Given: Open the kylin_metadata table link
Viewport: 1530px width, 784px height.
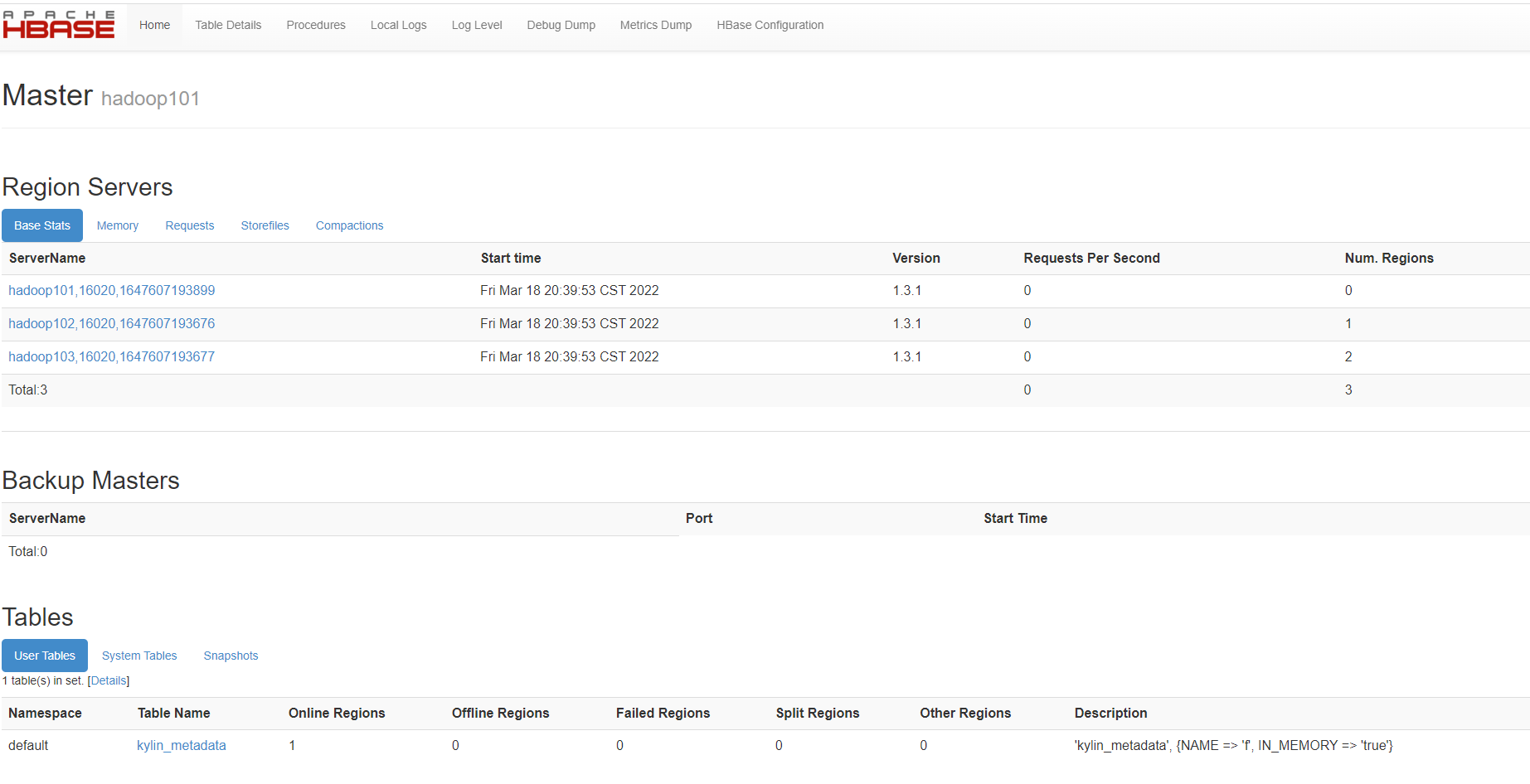Looking at the screenshot, I should [182, 746].
